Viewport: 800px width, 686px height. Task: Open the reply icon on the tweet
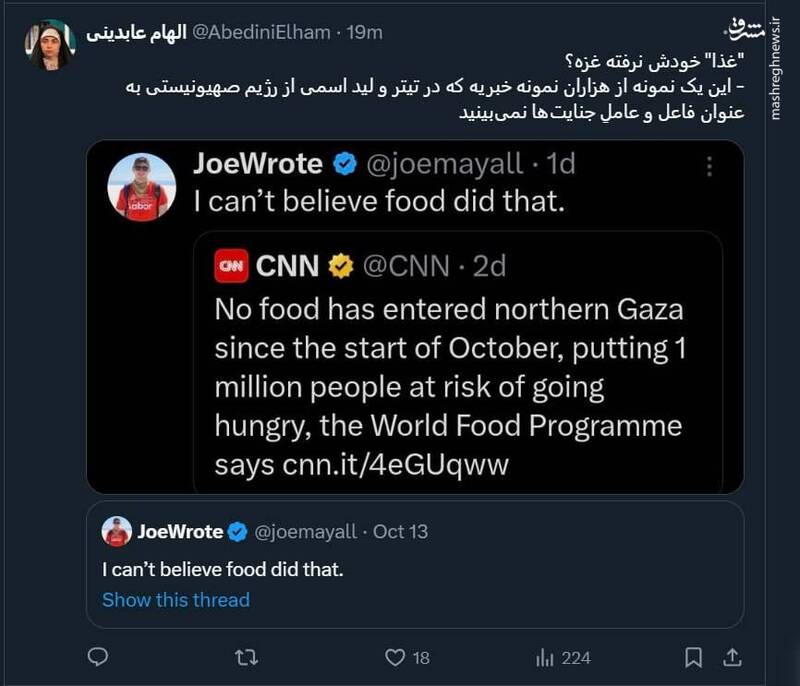point(96,655)
